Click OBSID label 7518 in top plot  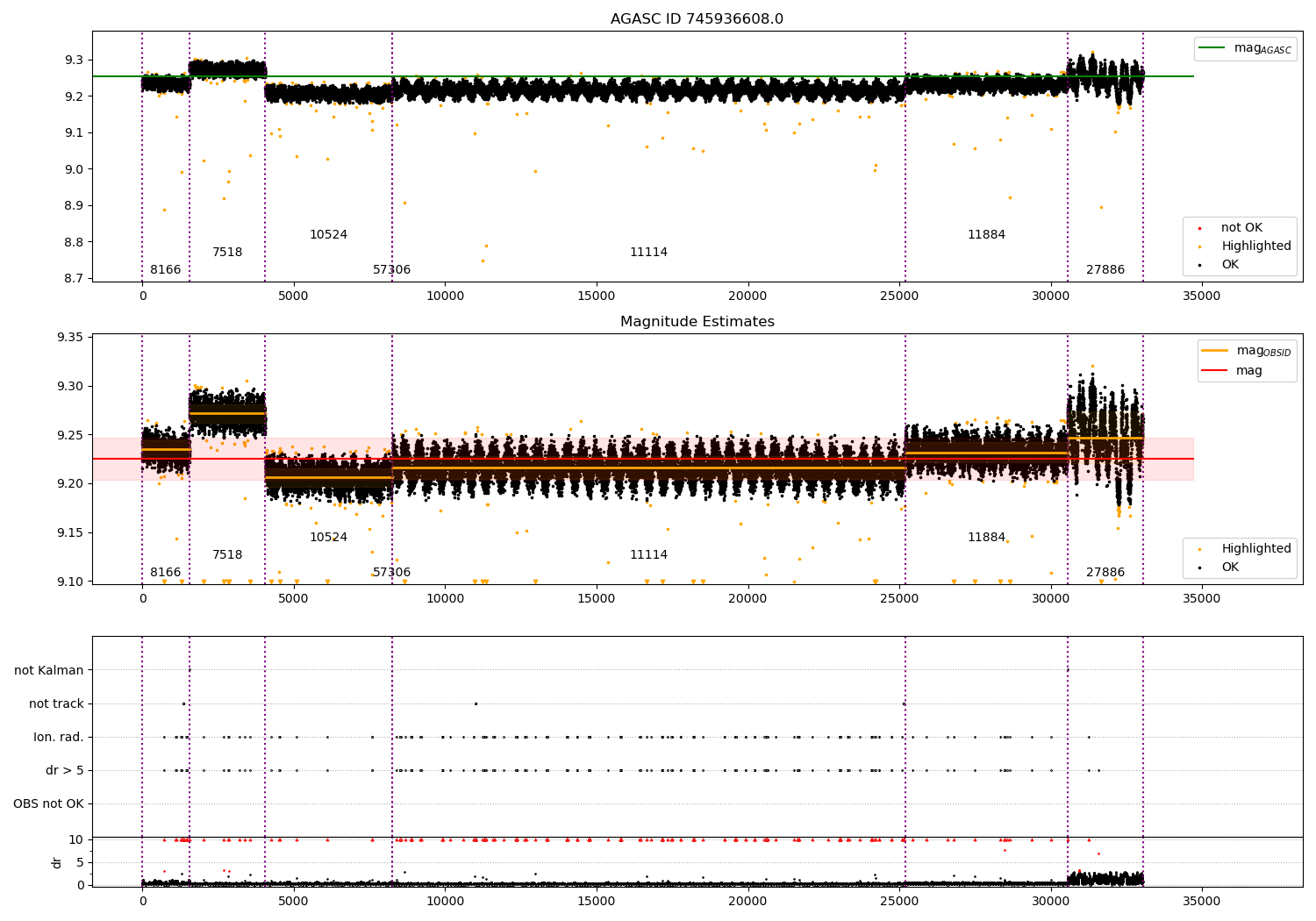[x=227, y=253]
